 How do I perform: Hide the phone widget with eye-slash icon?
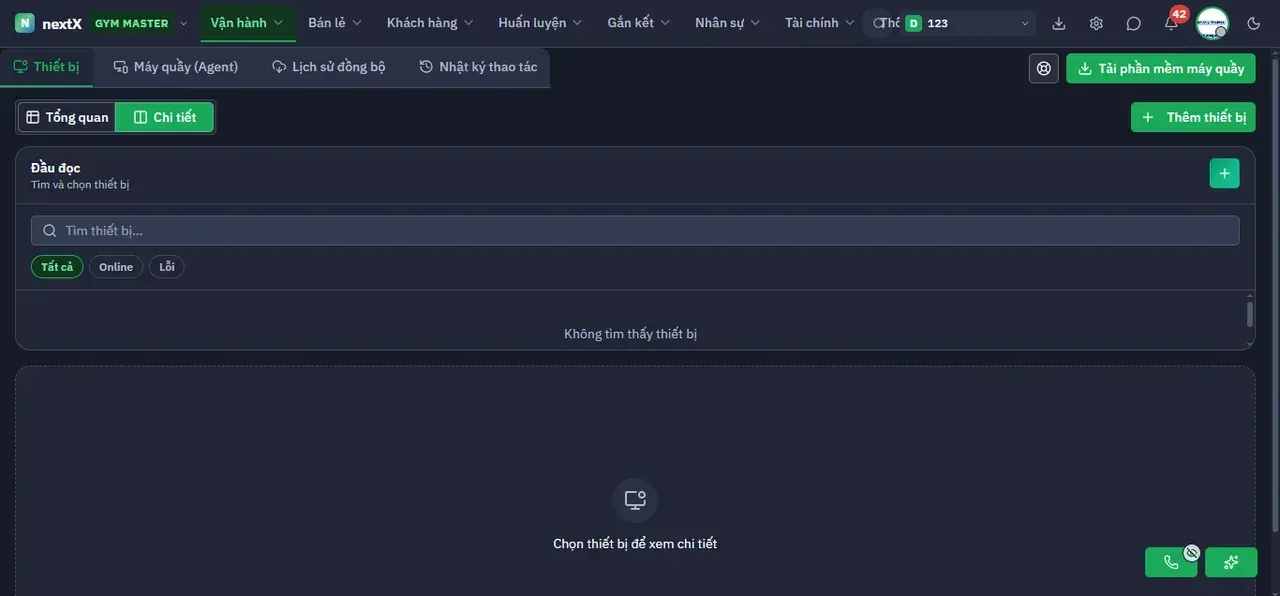coord(1192,552)
